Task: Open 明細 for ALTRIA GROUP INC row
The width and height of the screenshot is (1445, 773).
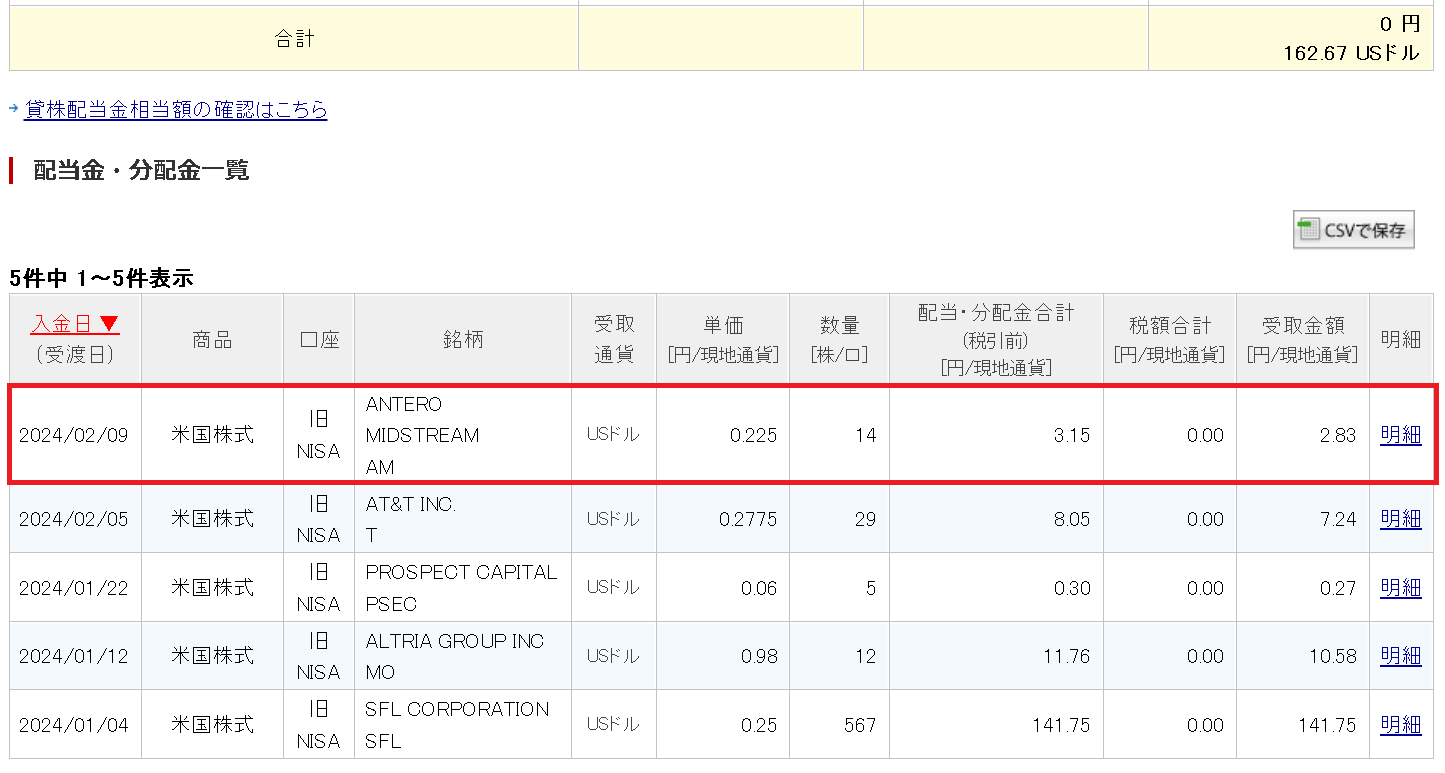Action: click(x=1400, y=656)
